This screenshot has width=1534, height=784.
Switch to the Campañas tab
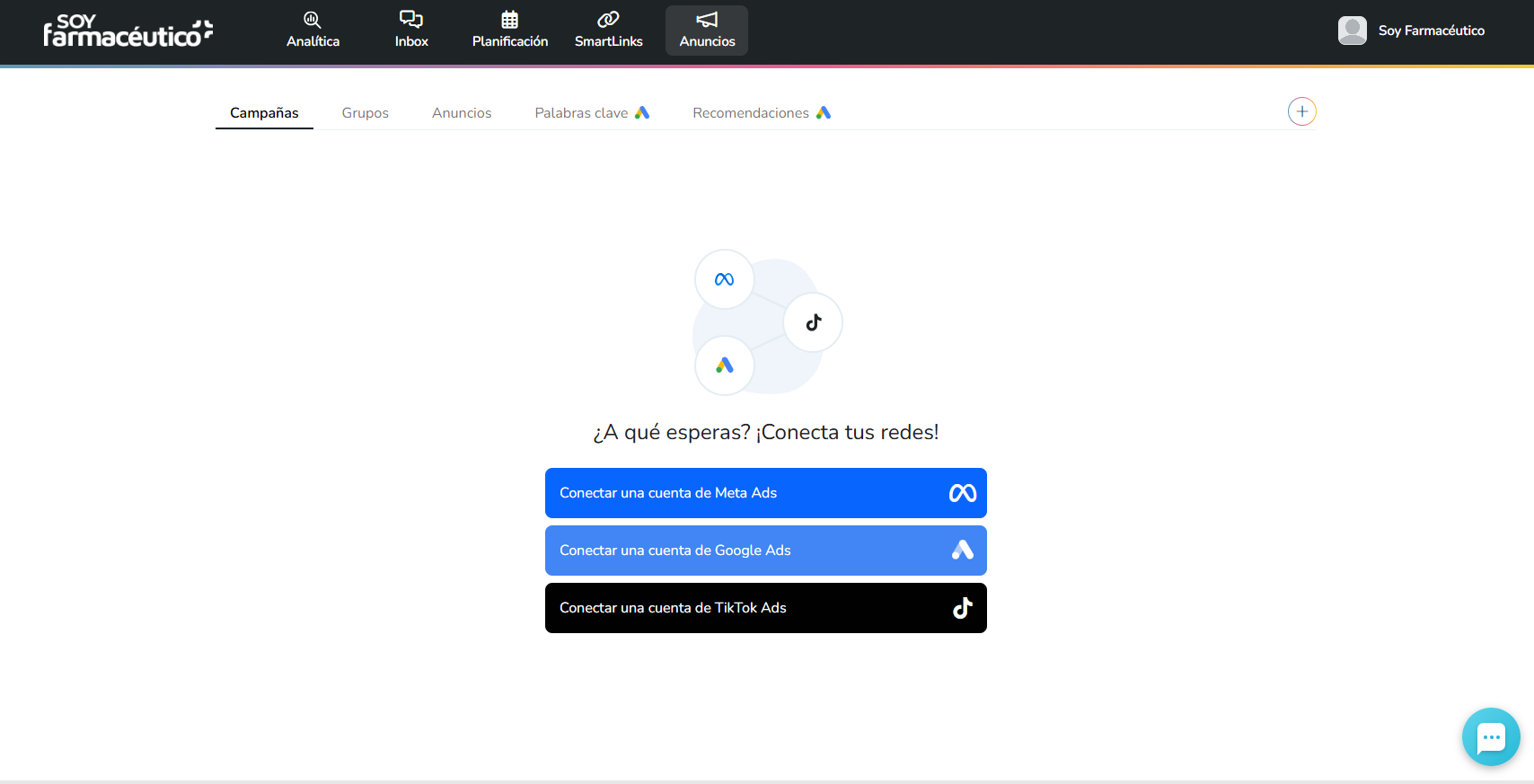(x=264, y=113)
